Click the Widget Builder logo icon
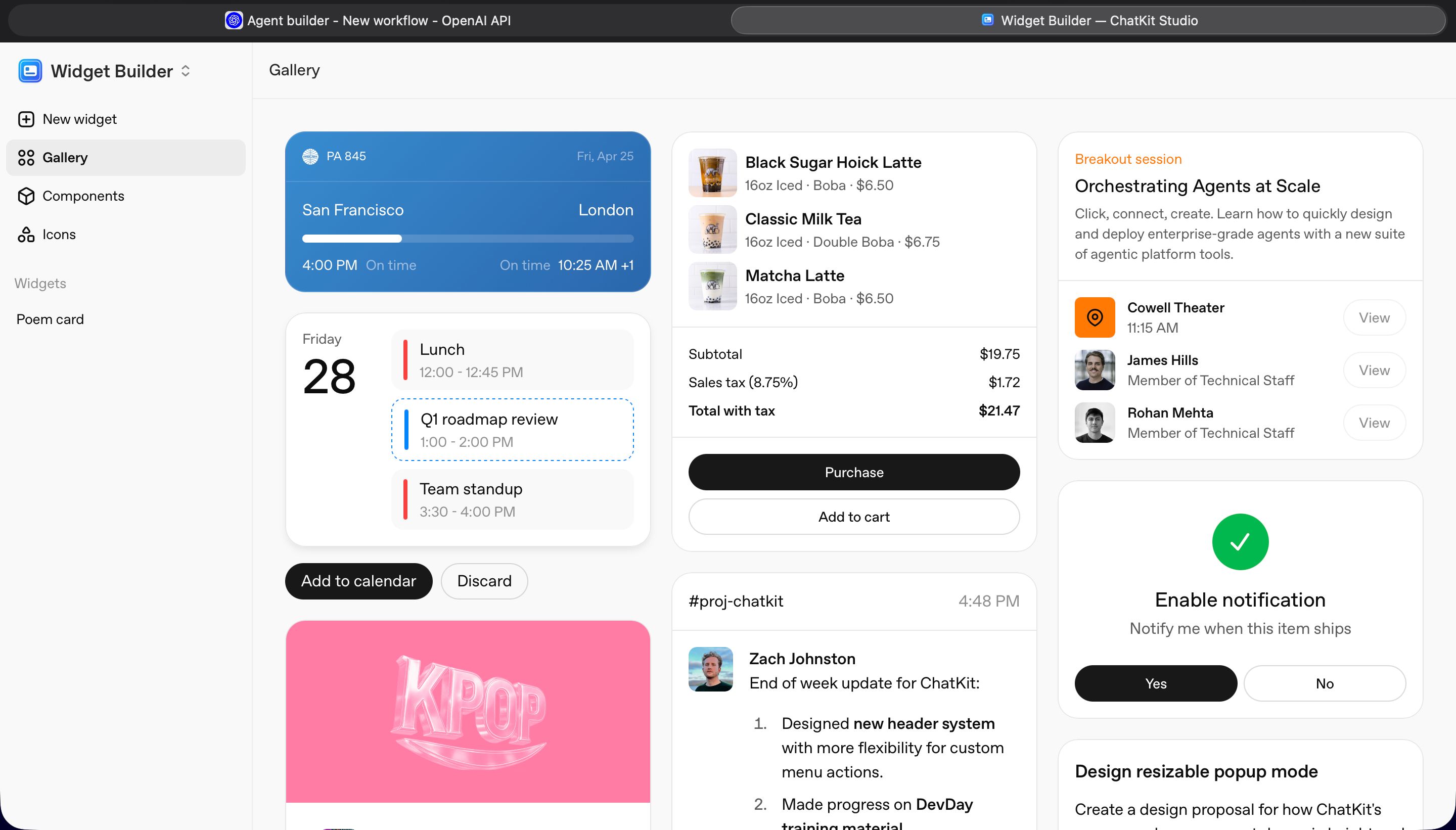Screen dimensions: 1456x830 (x=30, y=71)
